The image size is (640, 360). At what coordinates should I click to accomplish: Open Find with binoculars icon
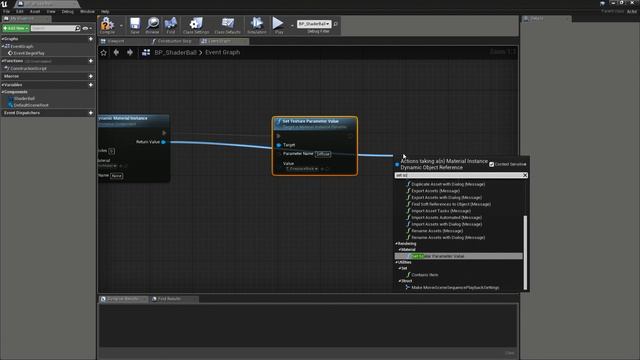171,24
